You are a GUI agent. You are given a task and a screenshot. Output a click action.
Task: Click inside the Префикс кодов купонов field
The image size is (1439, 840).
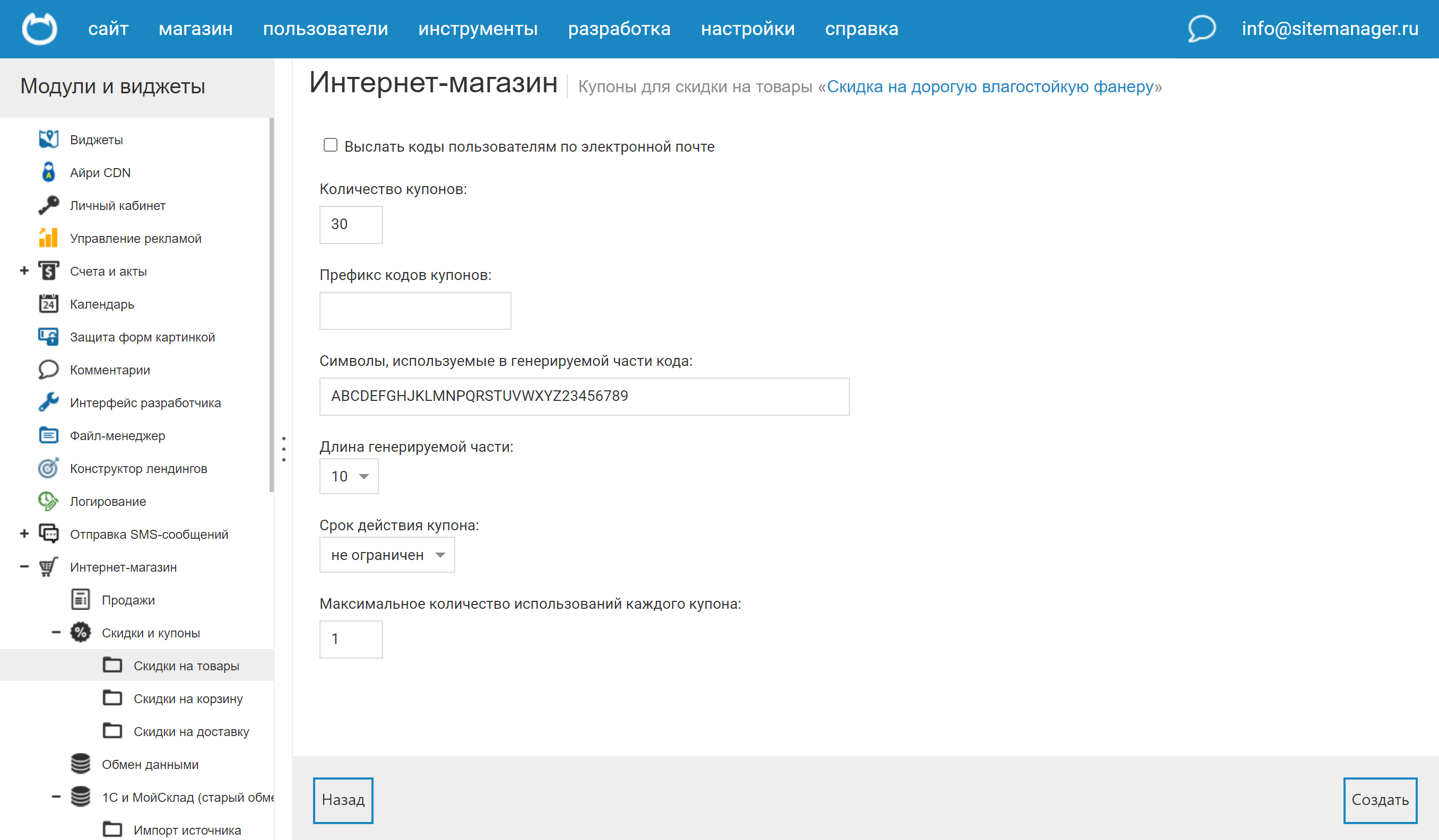(415, 310)
